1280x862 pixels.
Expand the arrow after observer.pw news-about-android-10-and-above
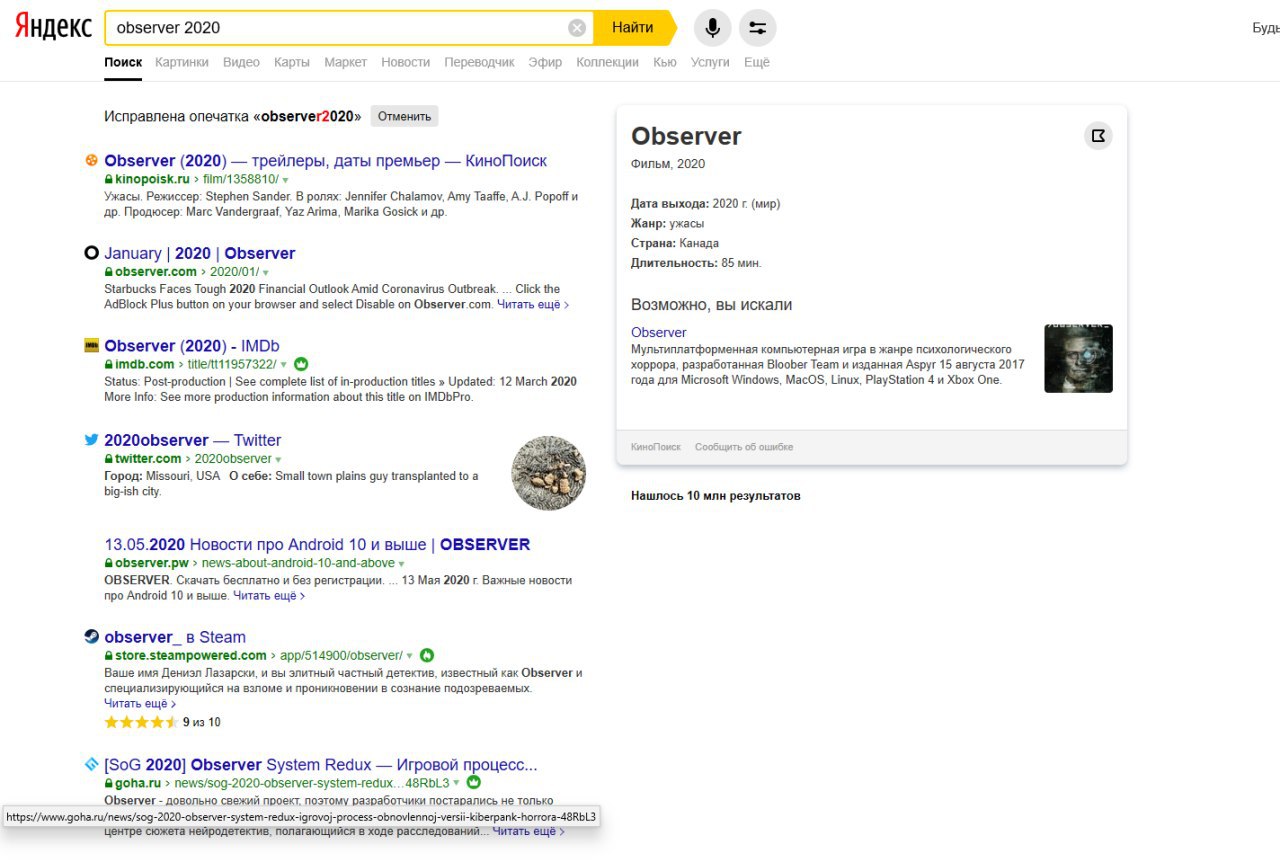[x=402, y=564]
